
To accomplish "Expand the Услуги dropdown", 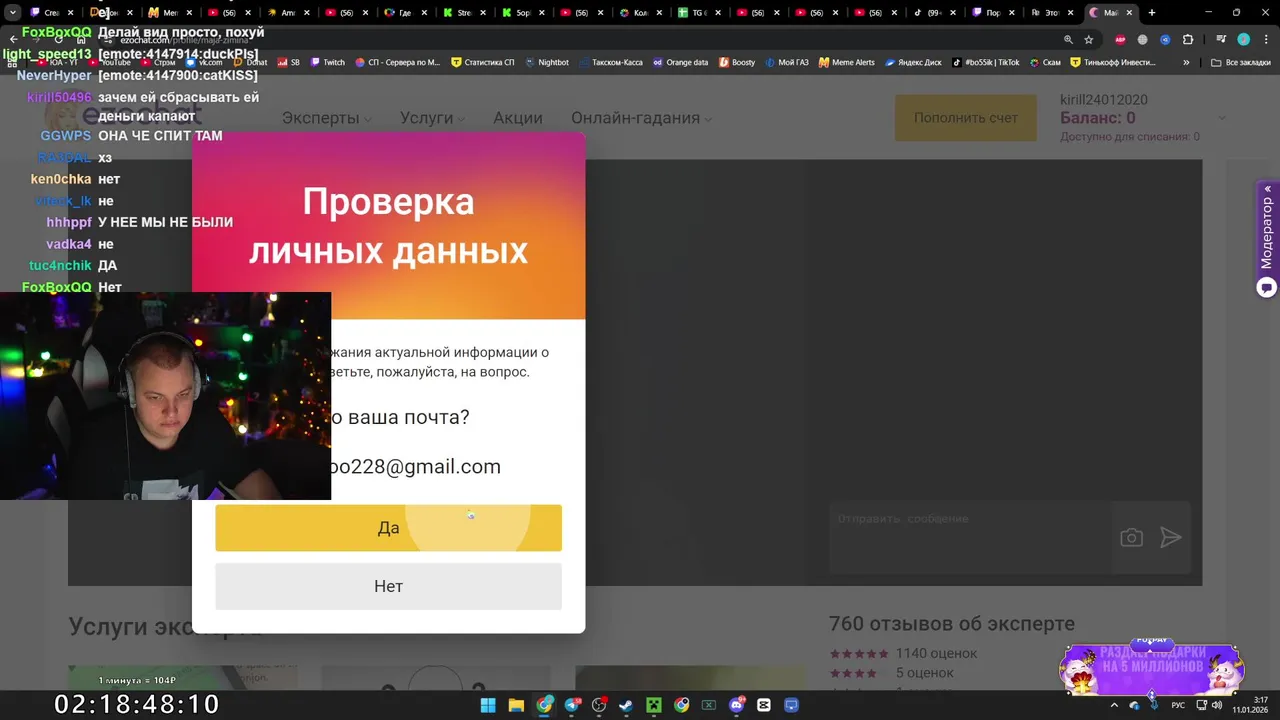I will [x=432, y=118].
